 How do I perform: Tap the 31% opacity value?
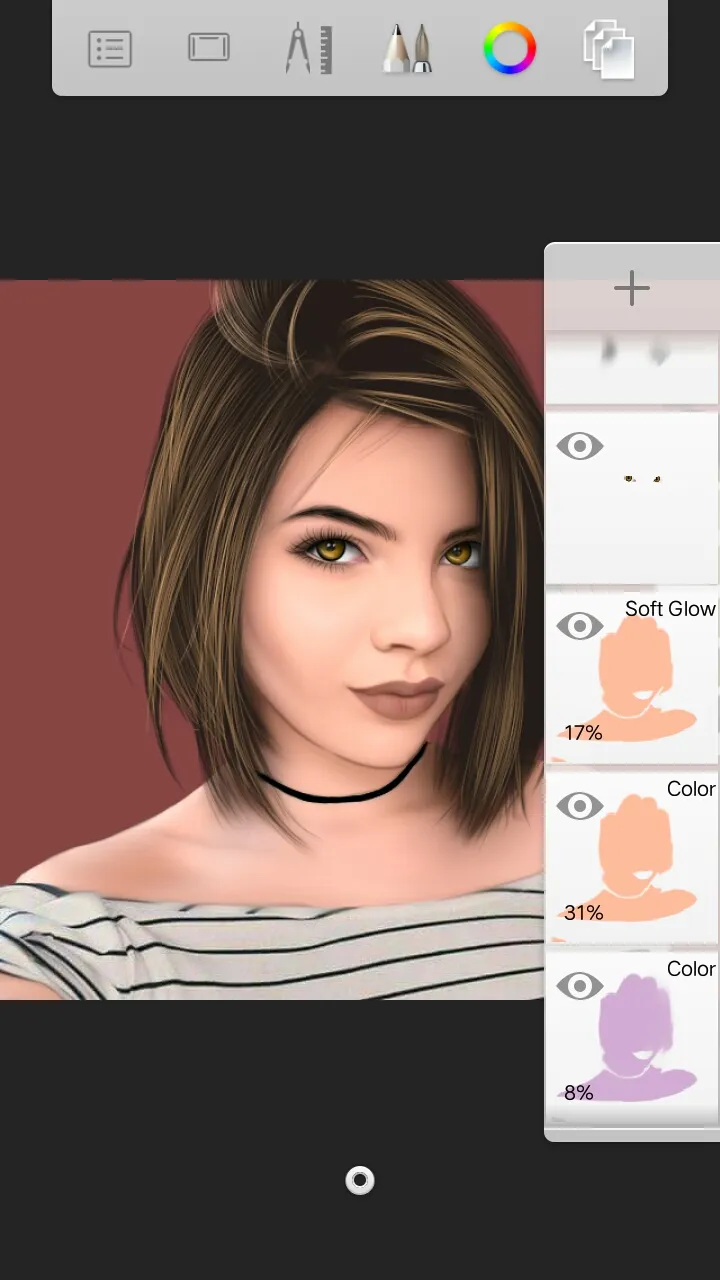583,913
